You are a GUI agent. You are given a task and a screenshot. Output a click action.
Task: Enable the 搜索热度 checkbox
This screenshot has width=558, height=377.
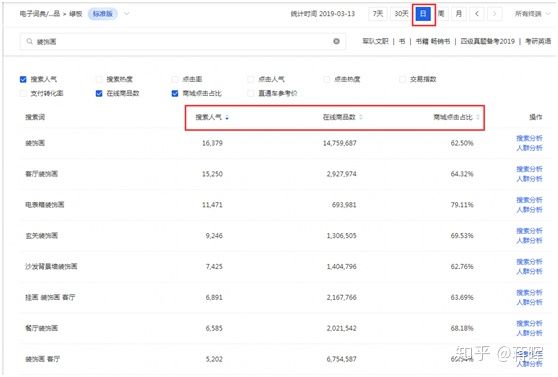99,79
